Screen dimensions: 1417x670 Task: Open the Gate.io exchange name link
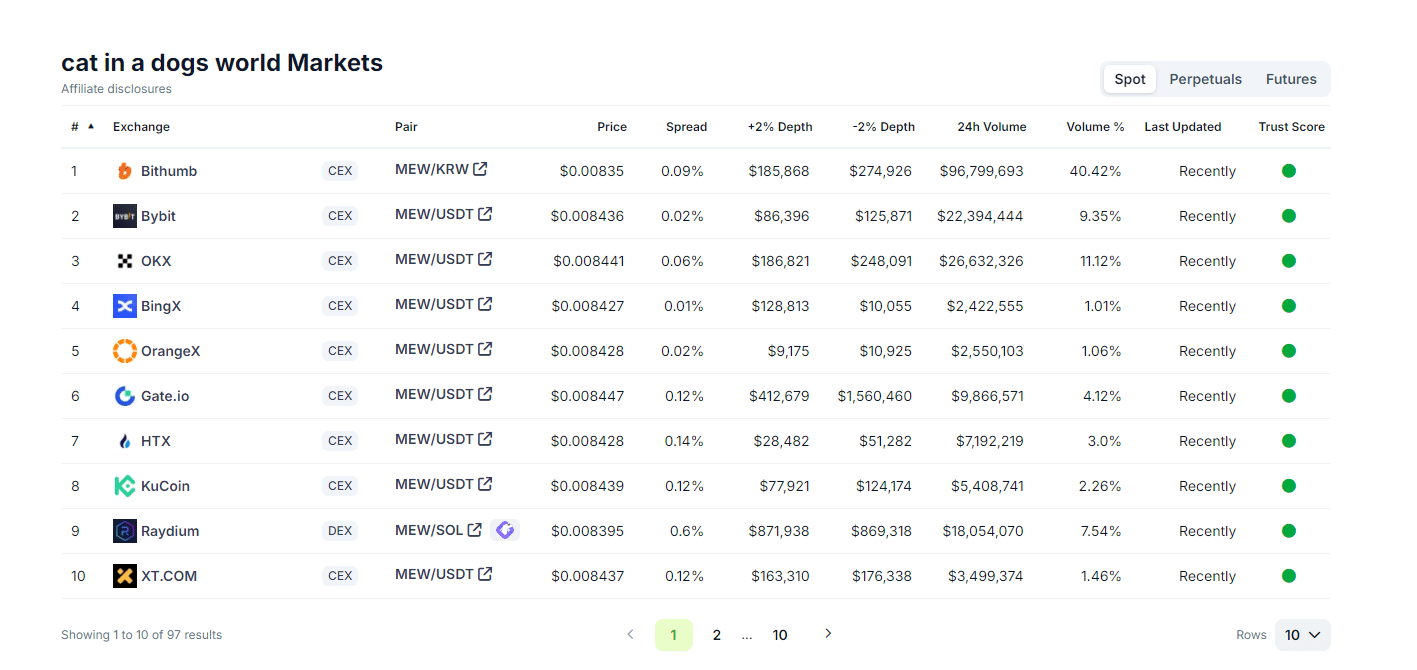coord(165,396)
